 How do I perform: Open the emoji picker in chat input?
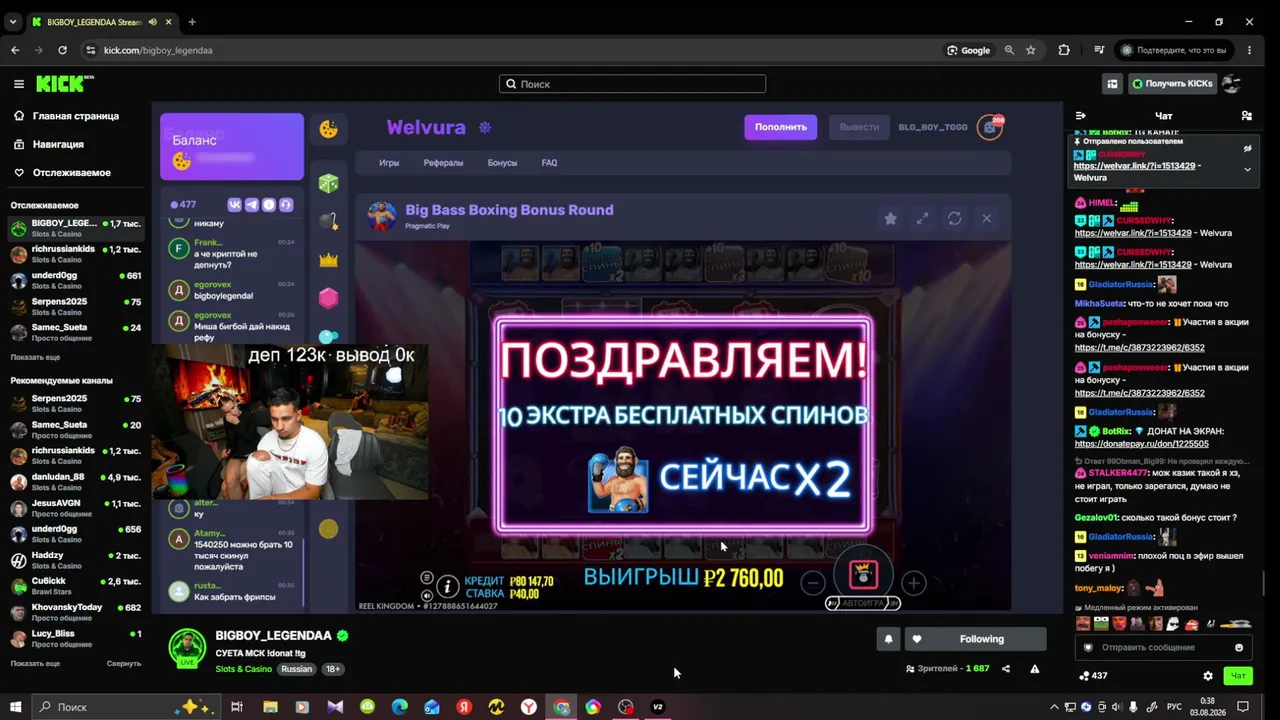pos(1239,647)
